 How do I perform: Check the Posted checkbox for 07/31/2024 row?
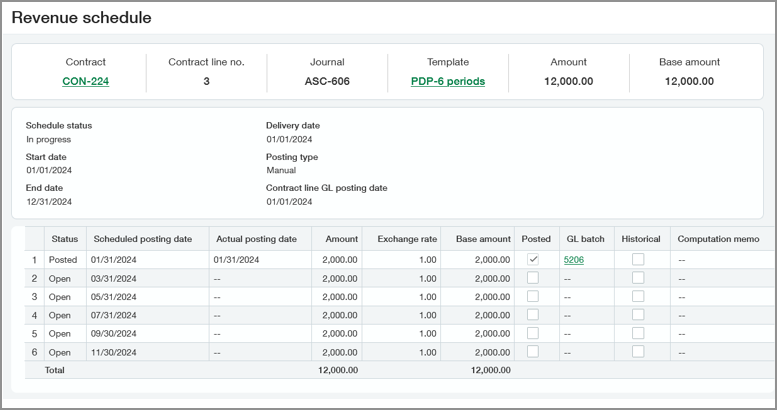(533, 315)
